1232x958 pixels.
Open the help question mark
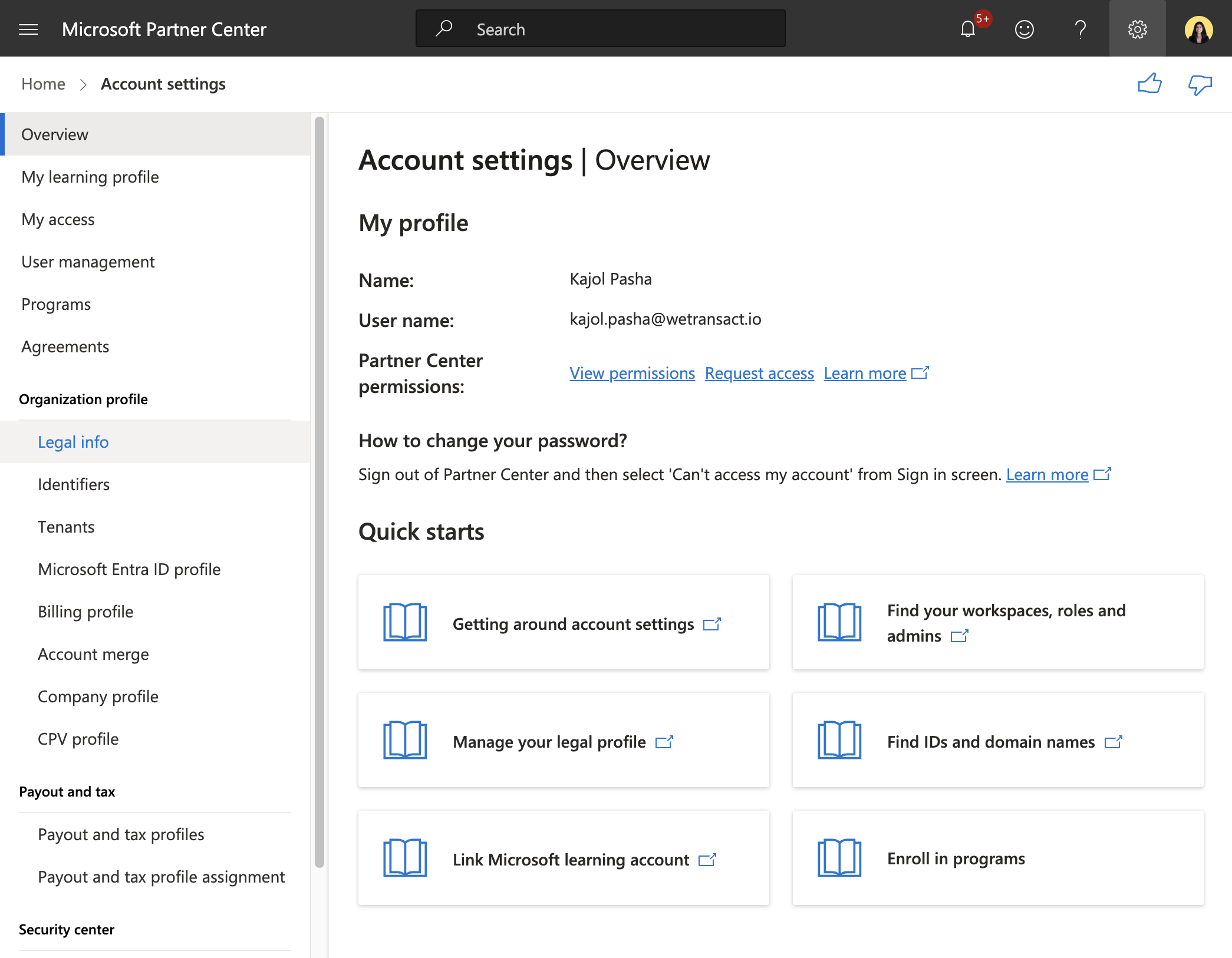(1080, 29)
